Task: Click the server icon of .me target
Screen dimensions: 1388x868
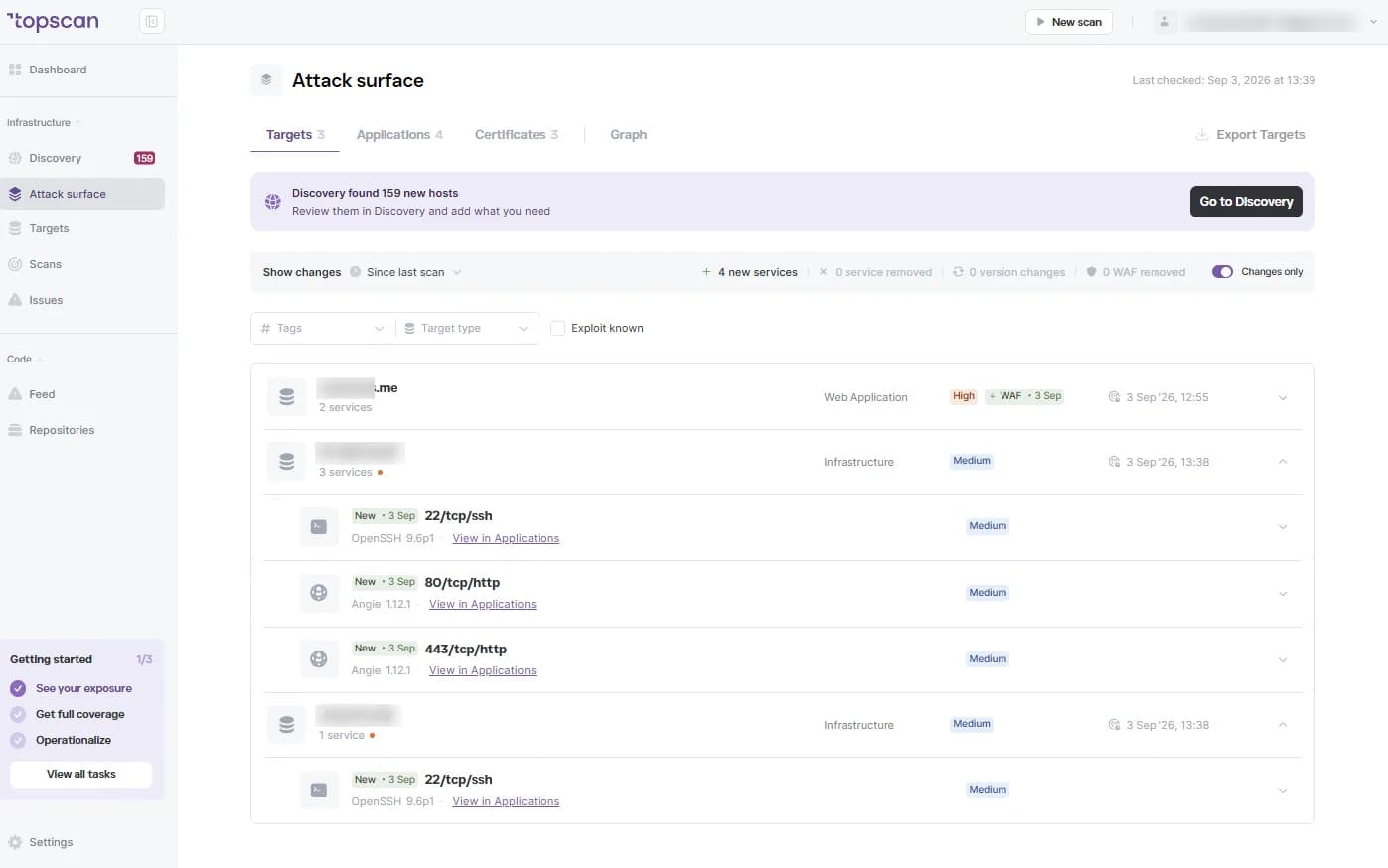Action: [x=286, y=397]
